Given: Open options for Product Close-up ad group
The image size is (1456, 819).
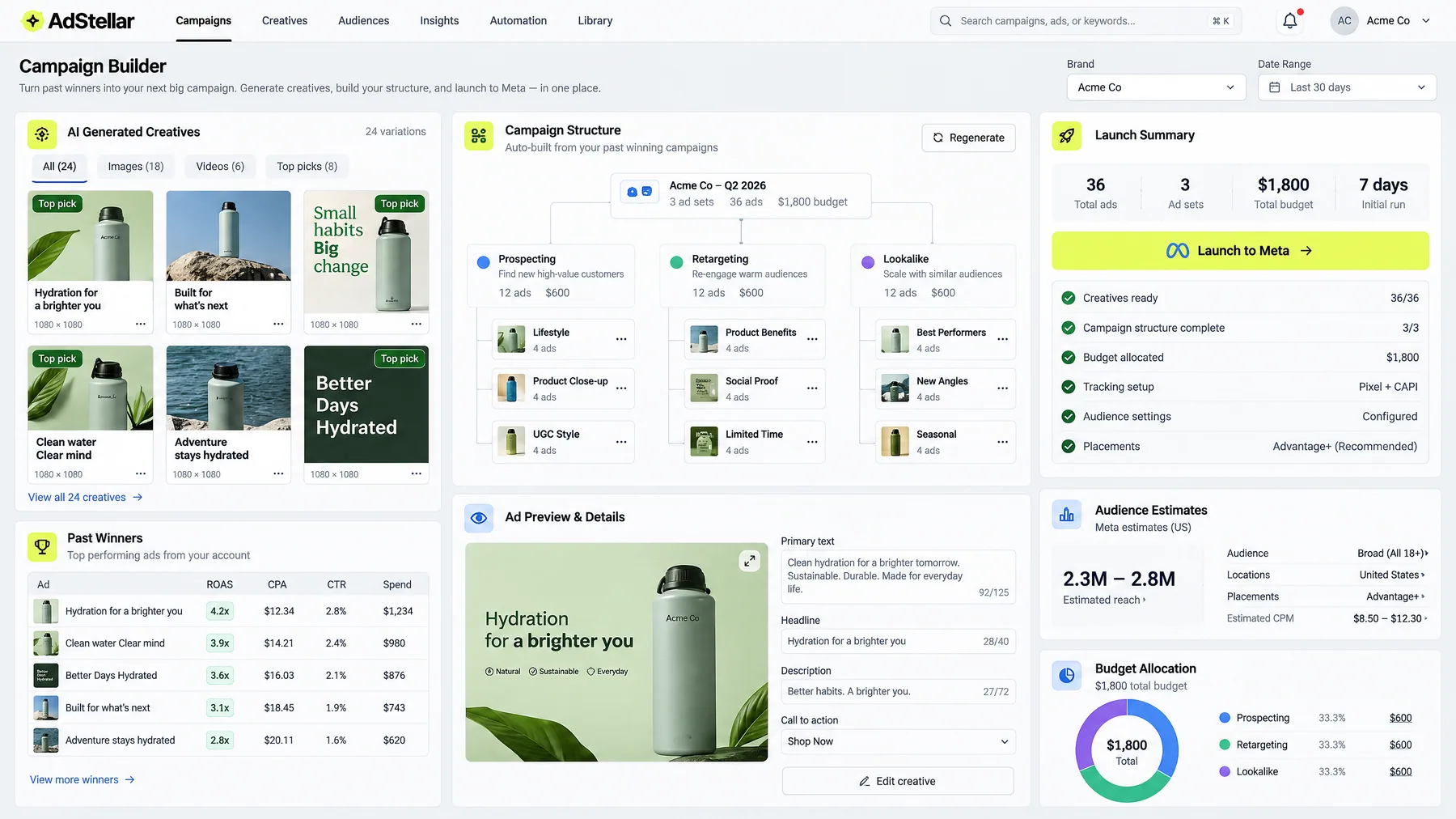Looking at the screenshot, I should 621,388.
